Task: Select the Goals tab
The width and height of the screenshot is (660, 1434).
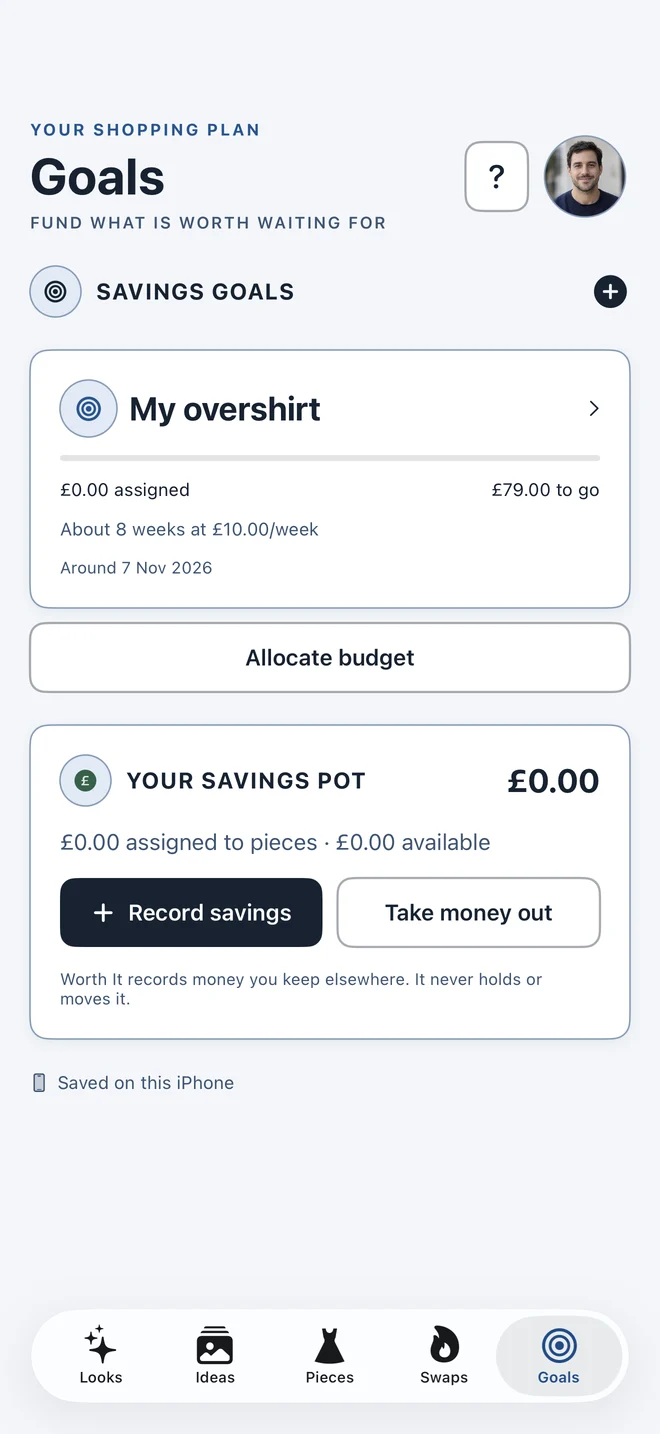Action: click(559, 1356)
